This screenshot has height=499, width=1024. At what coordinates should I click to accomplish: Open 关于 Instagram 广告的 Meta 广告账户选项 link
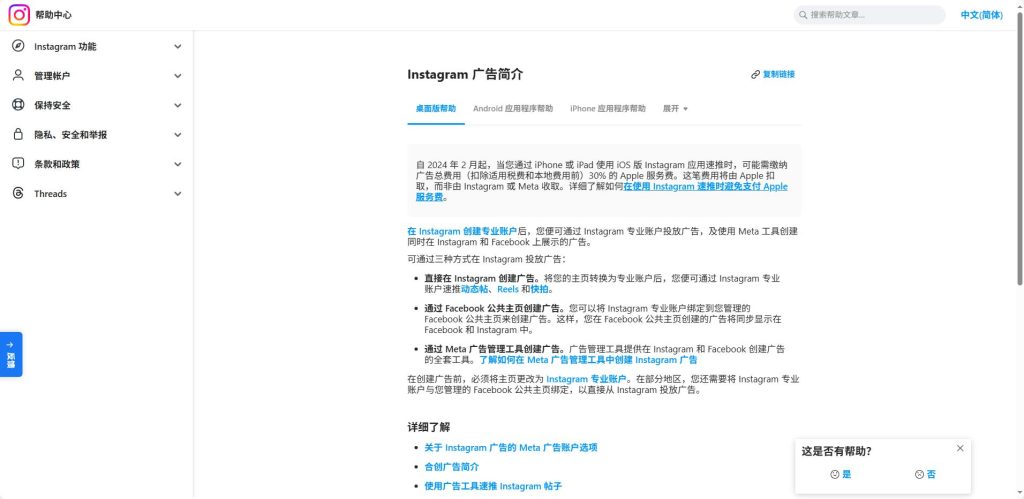pos(511,447)
